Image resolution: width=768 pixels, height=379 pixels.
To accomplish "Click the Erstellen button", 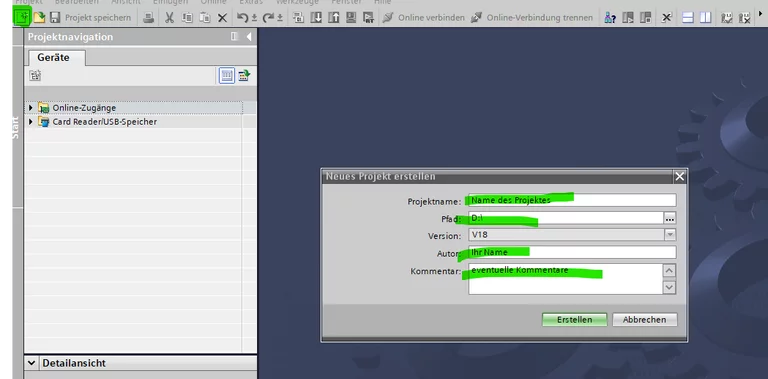I will click(x=575, y=319).
